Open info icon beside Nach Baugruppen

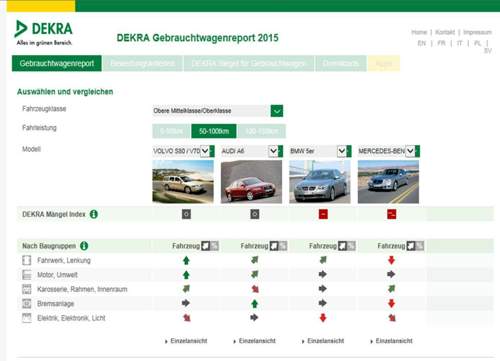point(84,246)
